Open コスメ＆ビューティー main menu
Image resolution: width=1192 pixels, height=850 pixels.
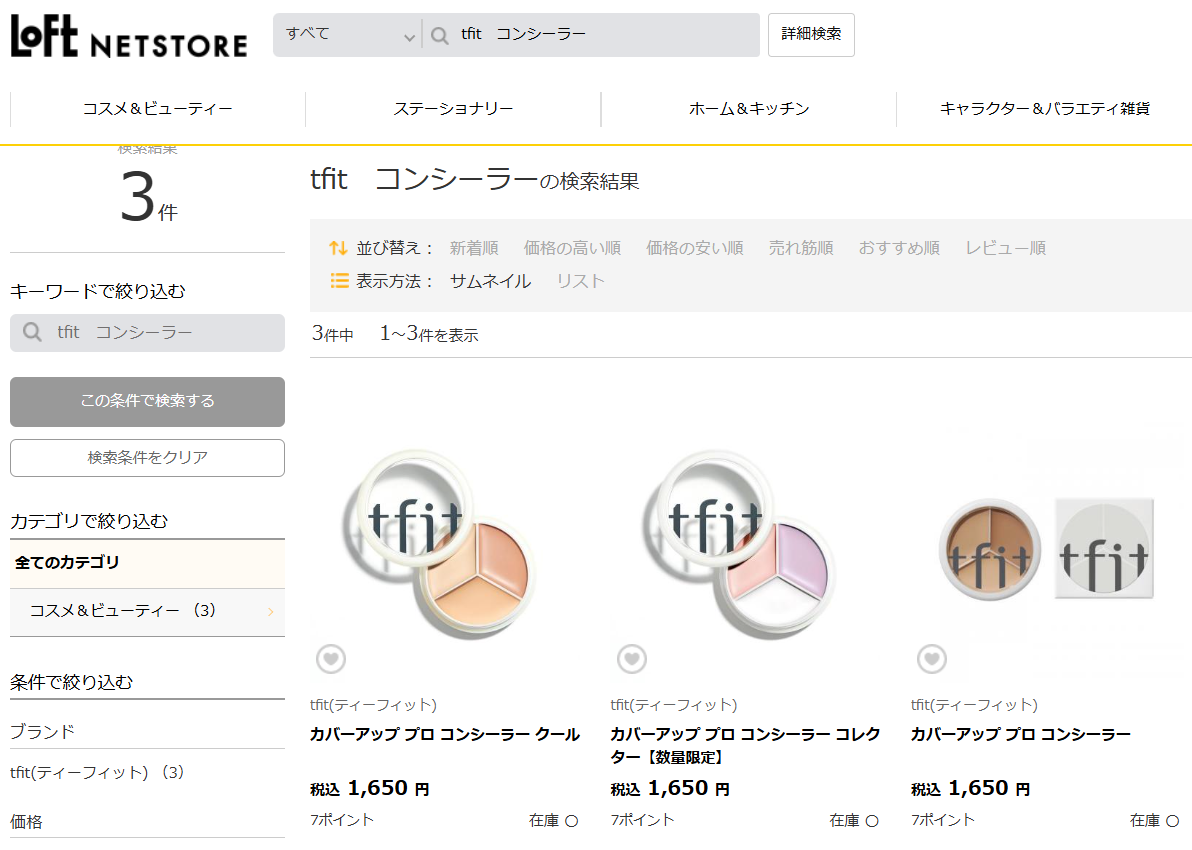[157, 109]
